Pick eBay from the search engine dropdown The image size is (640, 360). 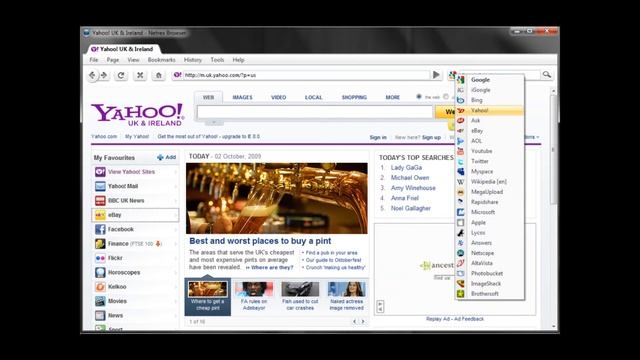click(x=490, y=131)
